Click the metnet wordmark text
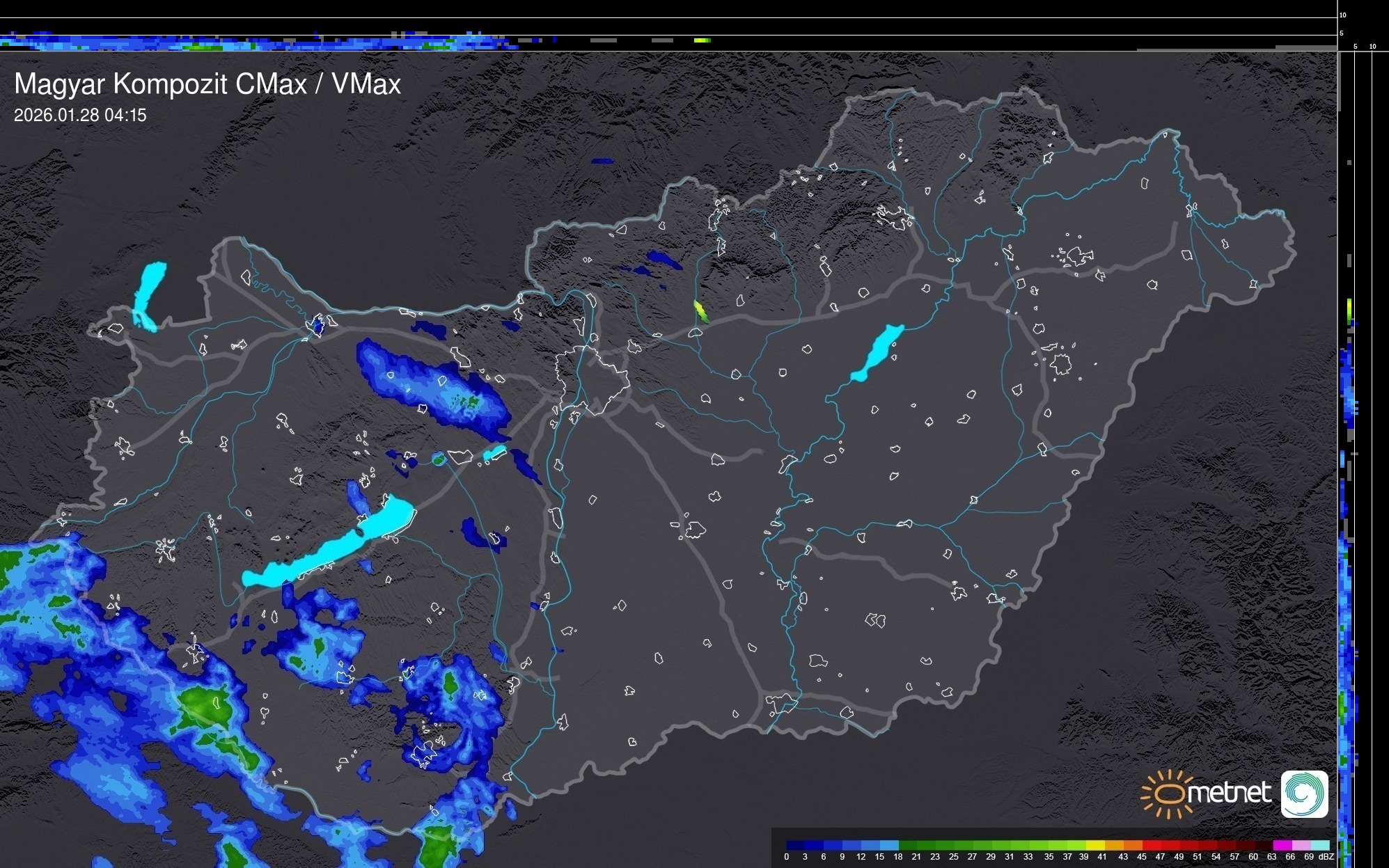The image size is (1389, 868). (1229, 793)
